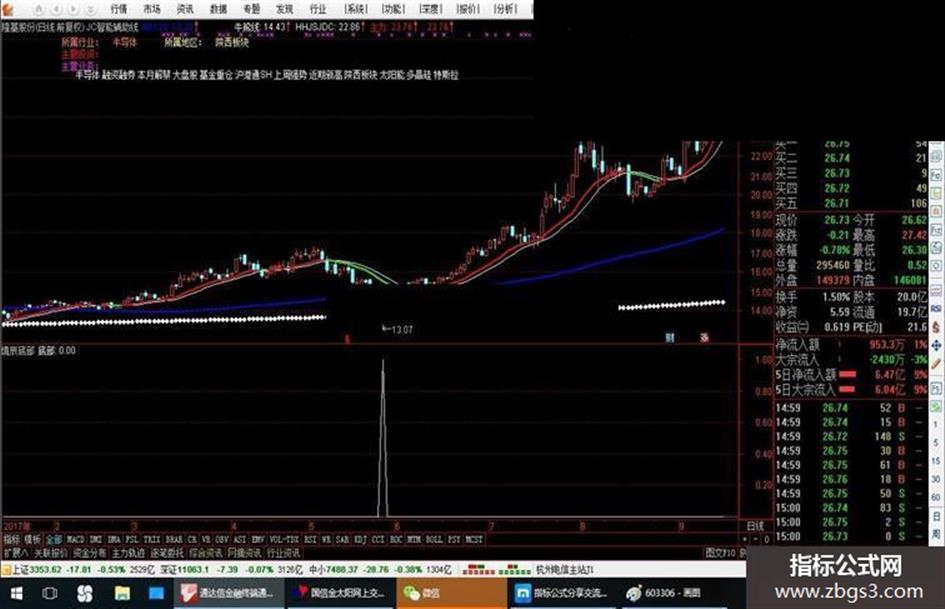
Task: Switch to the 指标 tab
Action: click(x=11, y=540)
